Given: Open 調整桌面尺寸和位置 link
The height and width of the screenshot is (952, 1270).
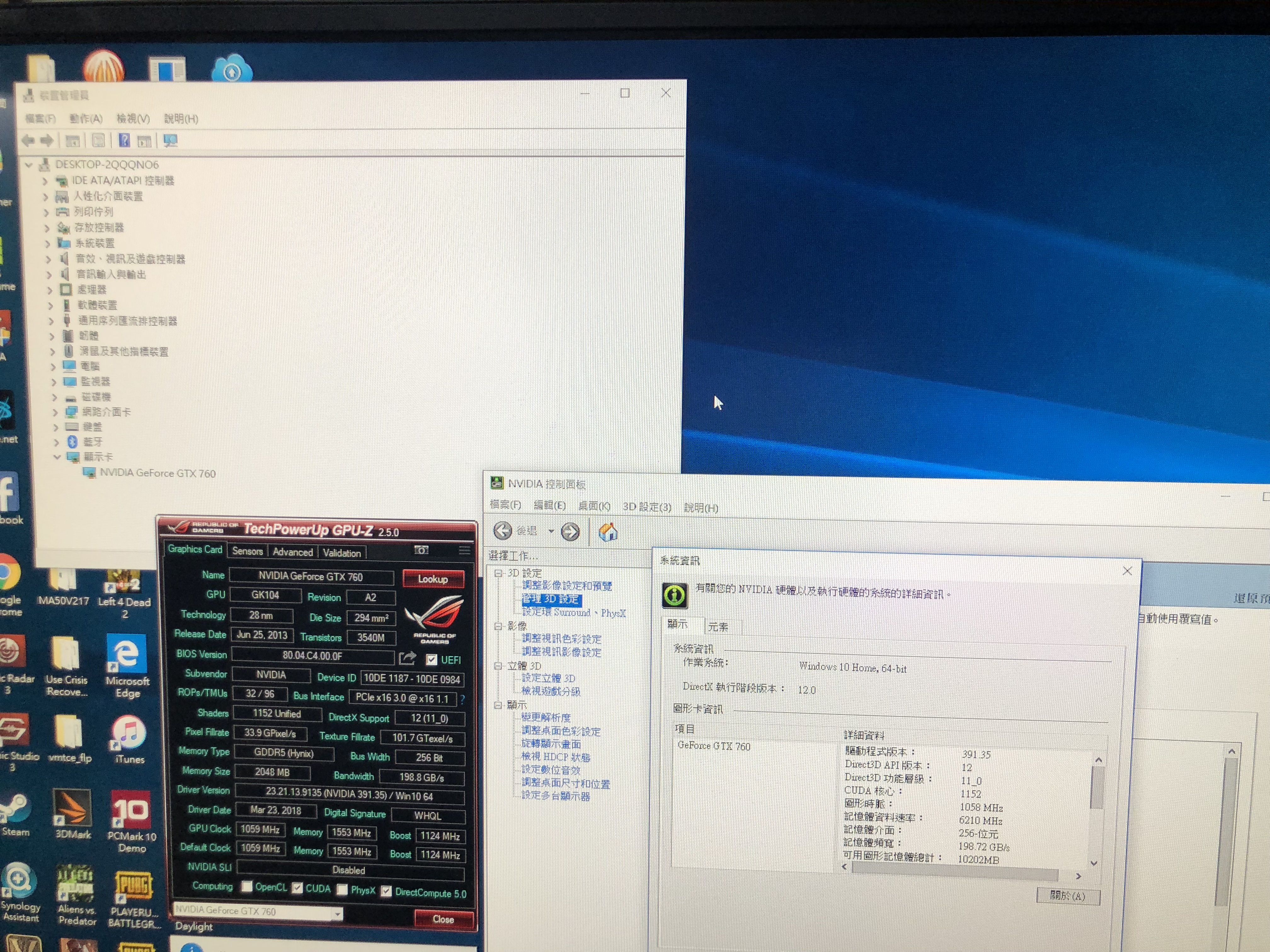Looking at the screenshot, I should pyautogui.click(x=565, y=783).
